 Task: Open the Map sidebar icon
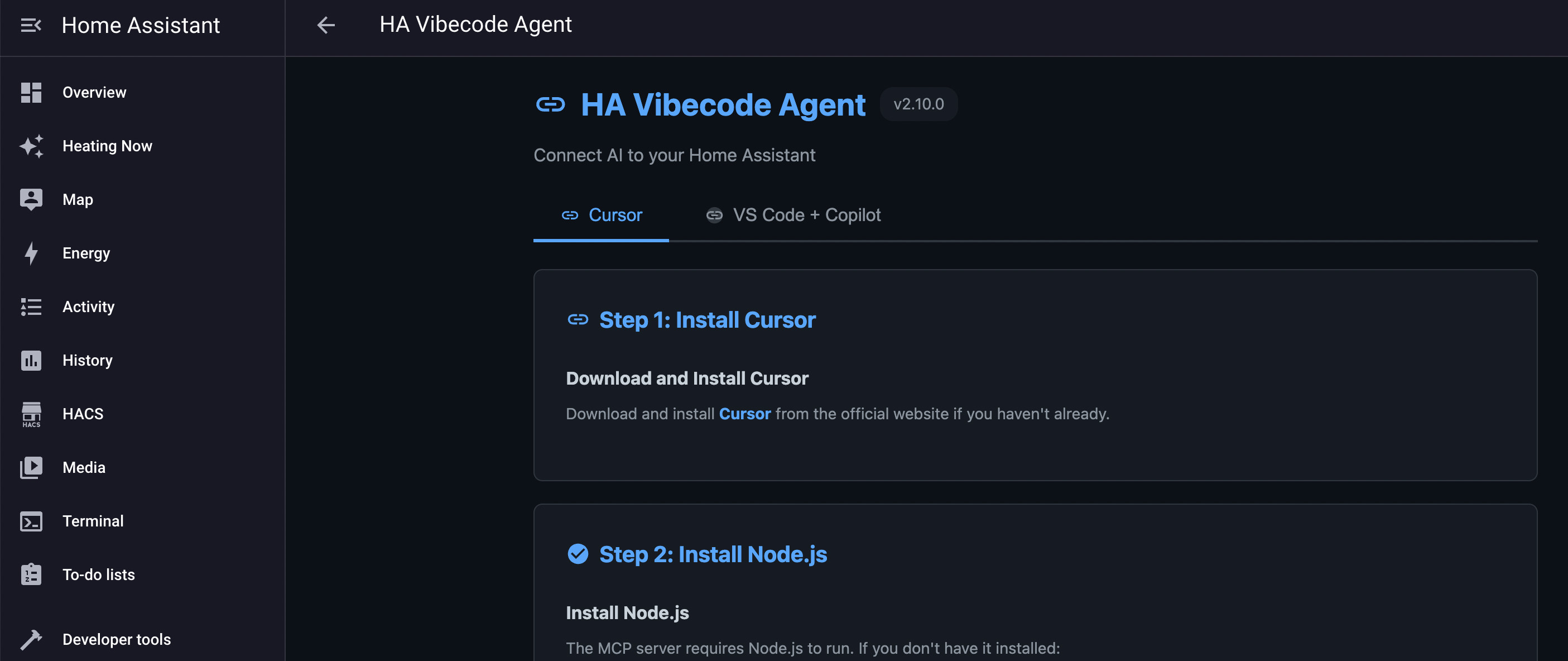[31, 199]
